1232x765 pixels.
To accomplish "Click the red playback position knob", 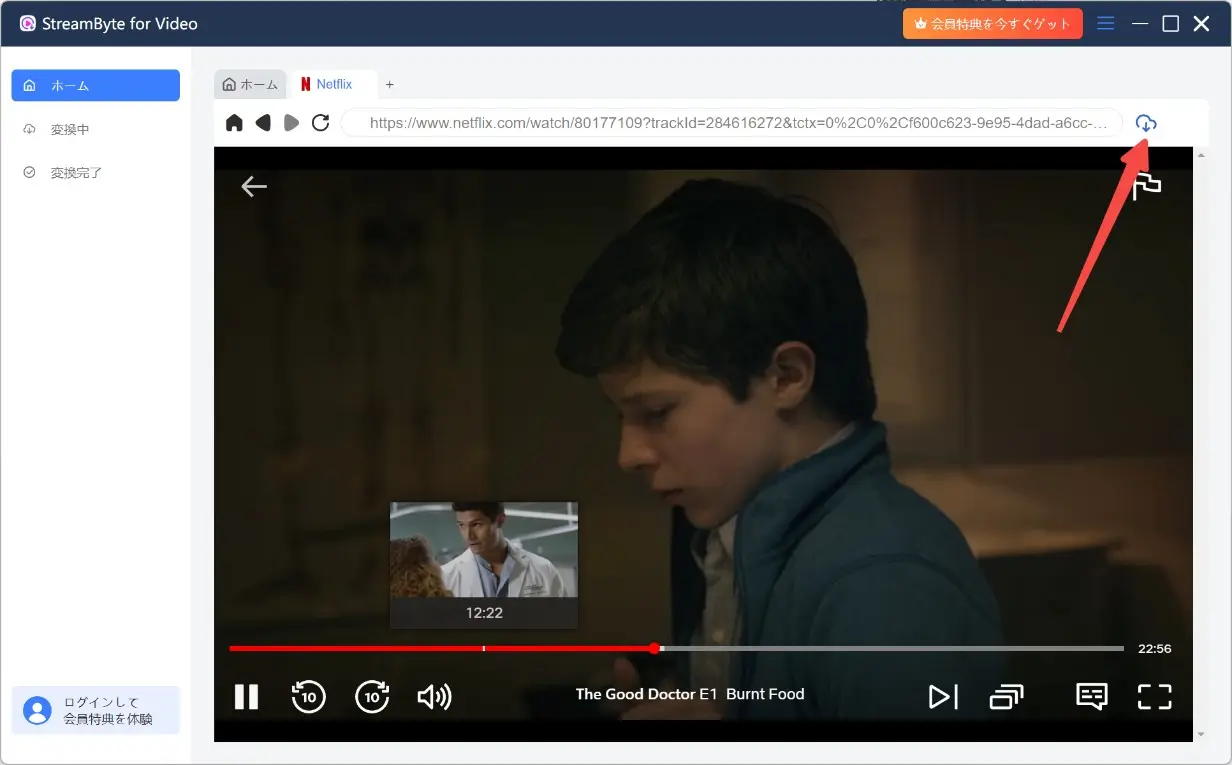I will [654, 648].
